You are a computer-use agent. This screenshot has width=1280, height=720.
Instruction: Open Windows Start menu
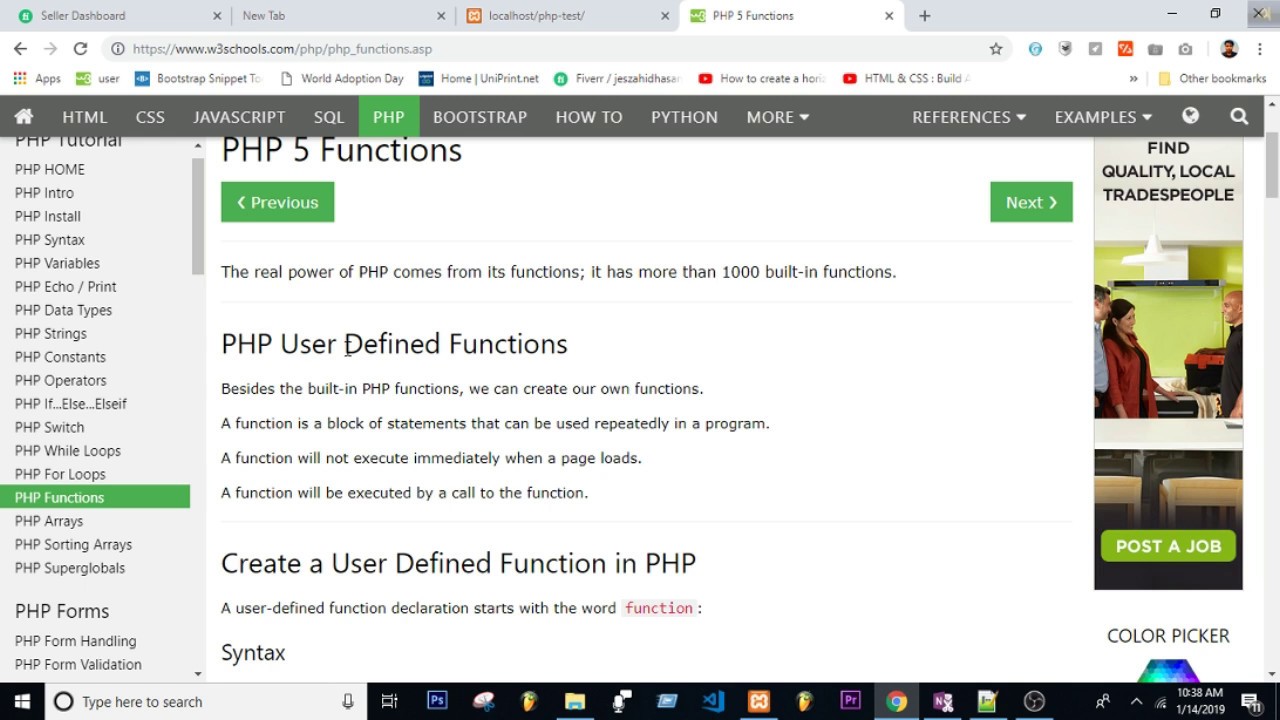click(x=22, y=701)
